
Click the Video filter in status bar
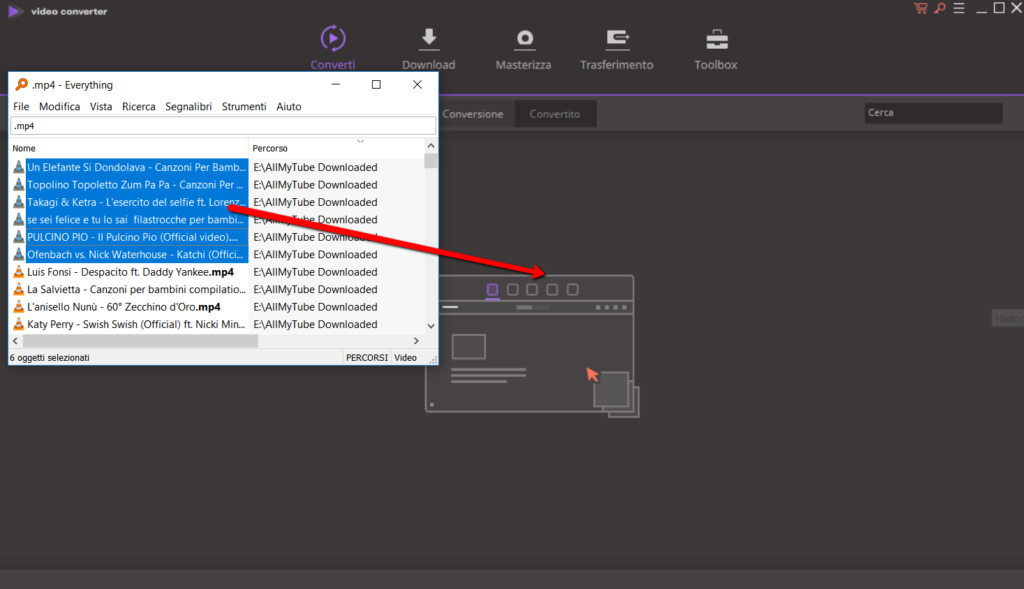[x=406, y=358]
